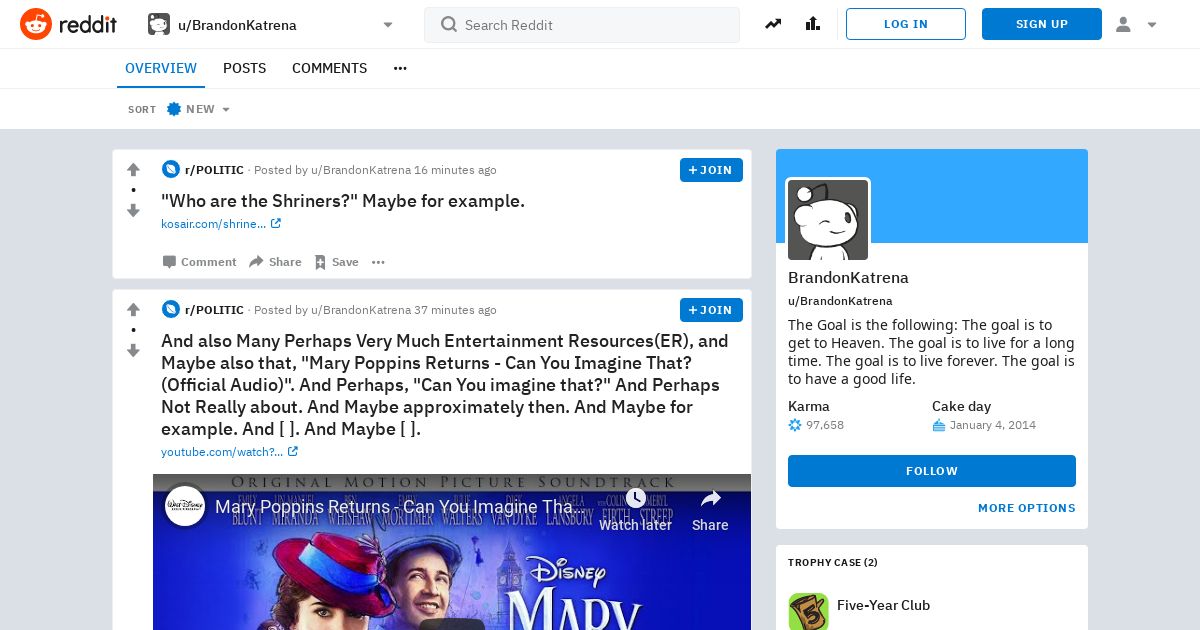Switch to the COMMENTS tab
The image size is (1200, 630).
[329, 68]
